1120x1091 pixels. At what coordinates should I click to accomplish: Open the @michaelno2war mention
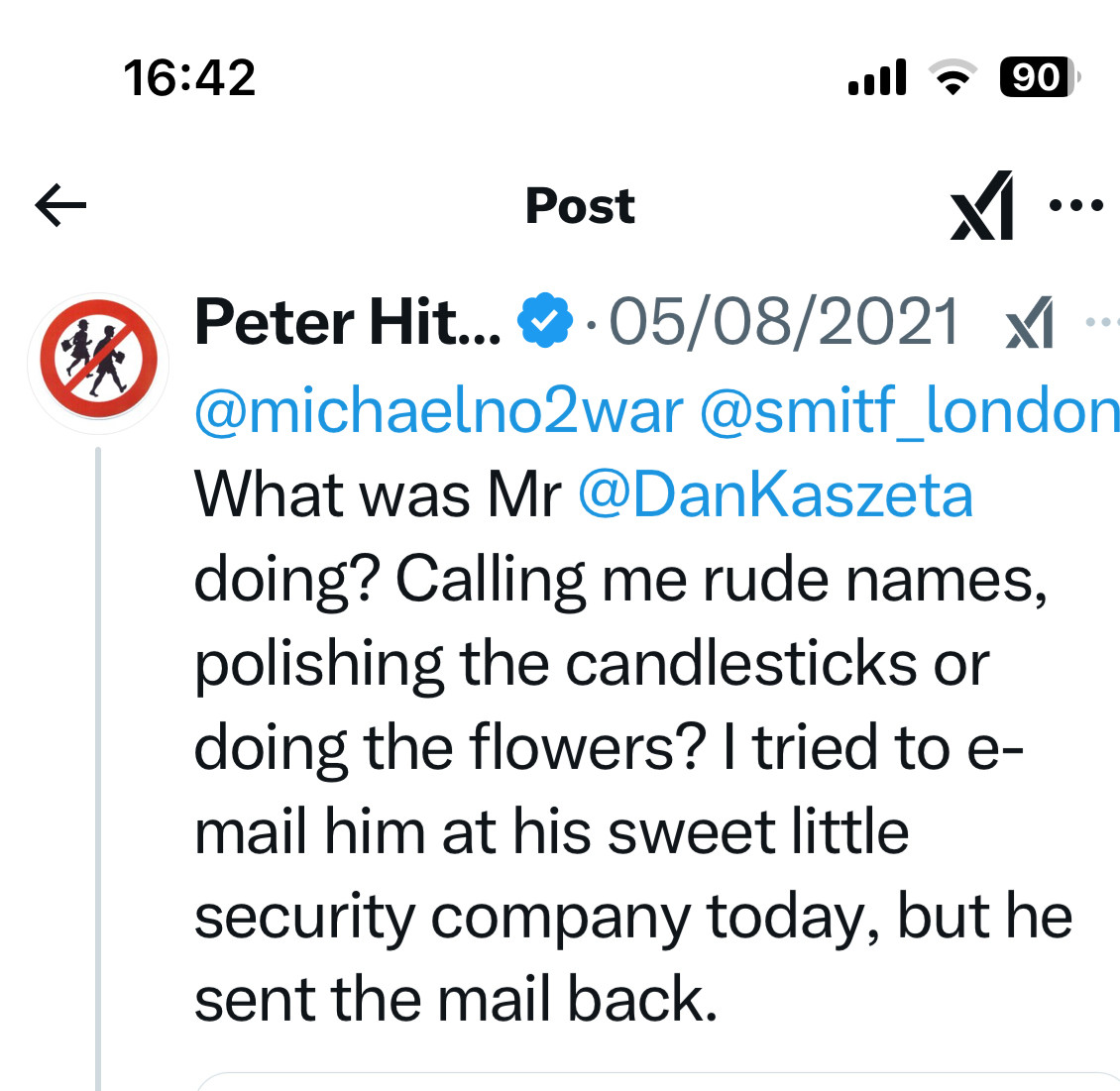click(x=439, y=410)
